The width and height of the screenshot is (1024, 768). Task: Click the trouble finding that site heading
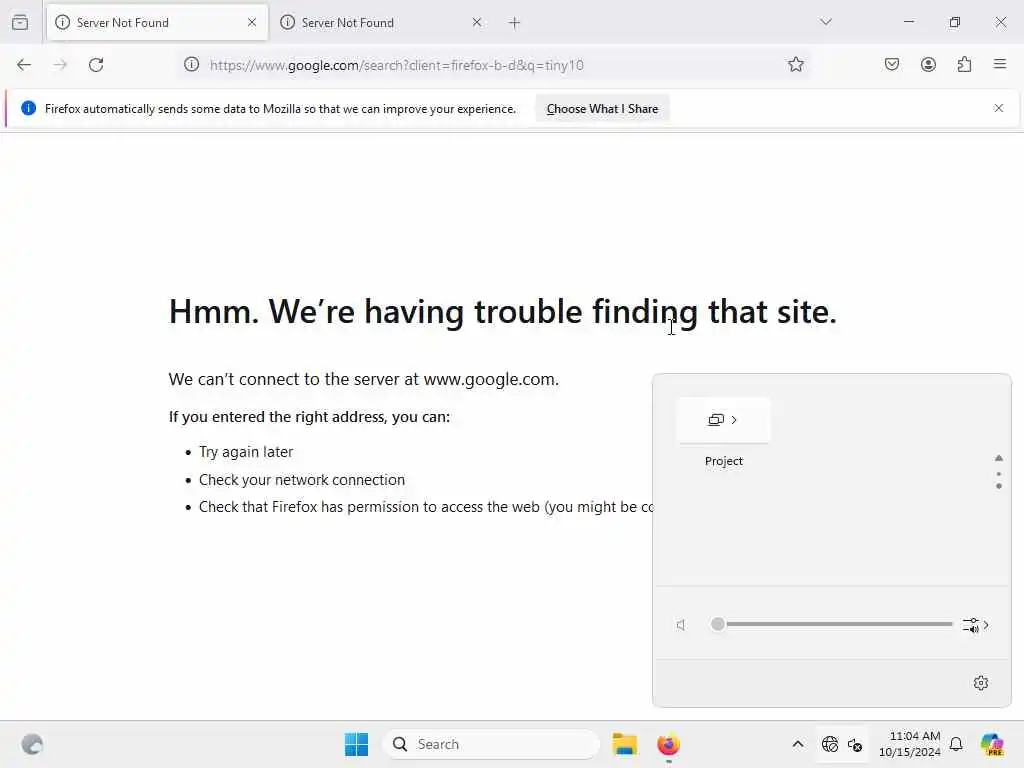[503, 312]
